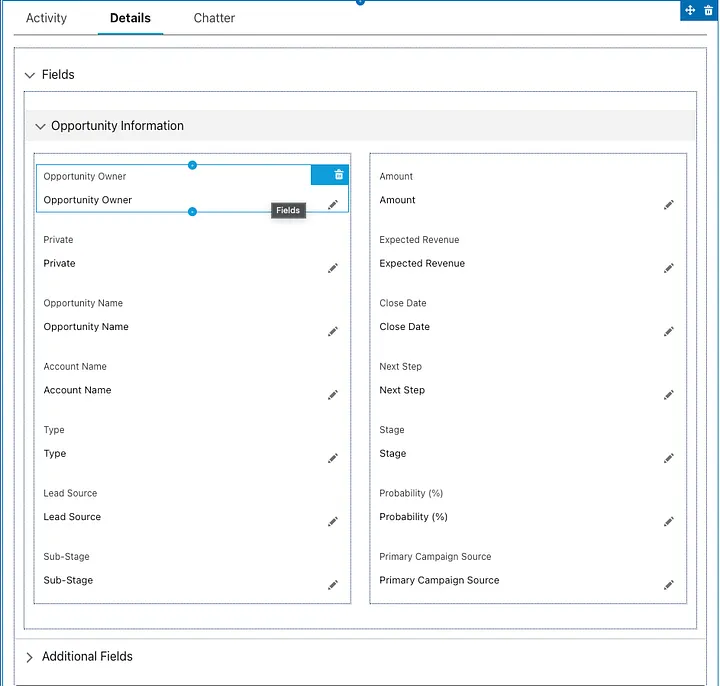Select the Probability (%) field
Viewport: 720px width, 686px height.
[x=528, y=506]
